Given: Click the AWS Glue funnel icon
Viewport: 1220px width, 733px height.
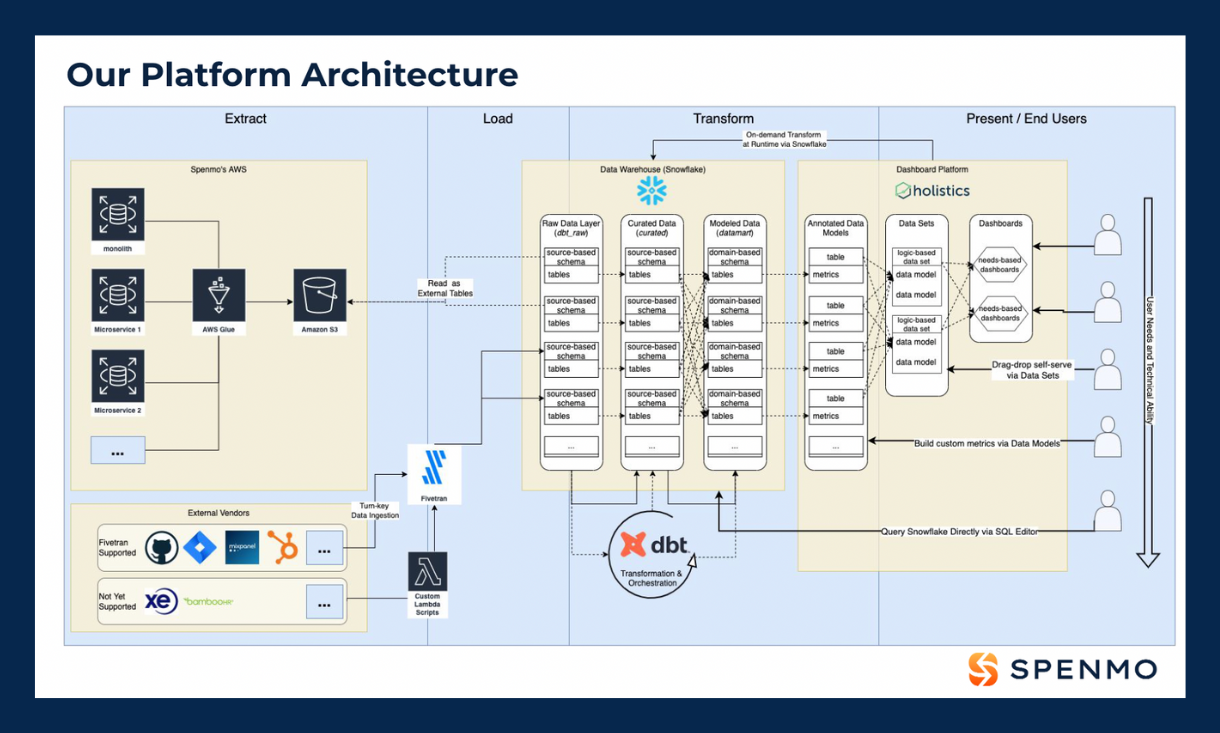Looking at the screenshot, I should [219, 295].
